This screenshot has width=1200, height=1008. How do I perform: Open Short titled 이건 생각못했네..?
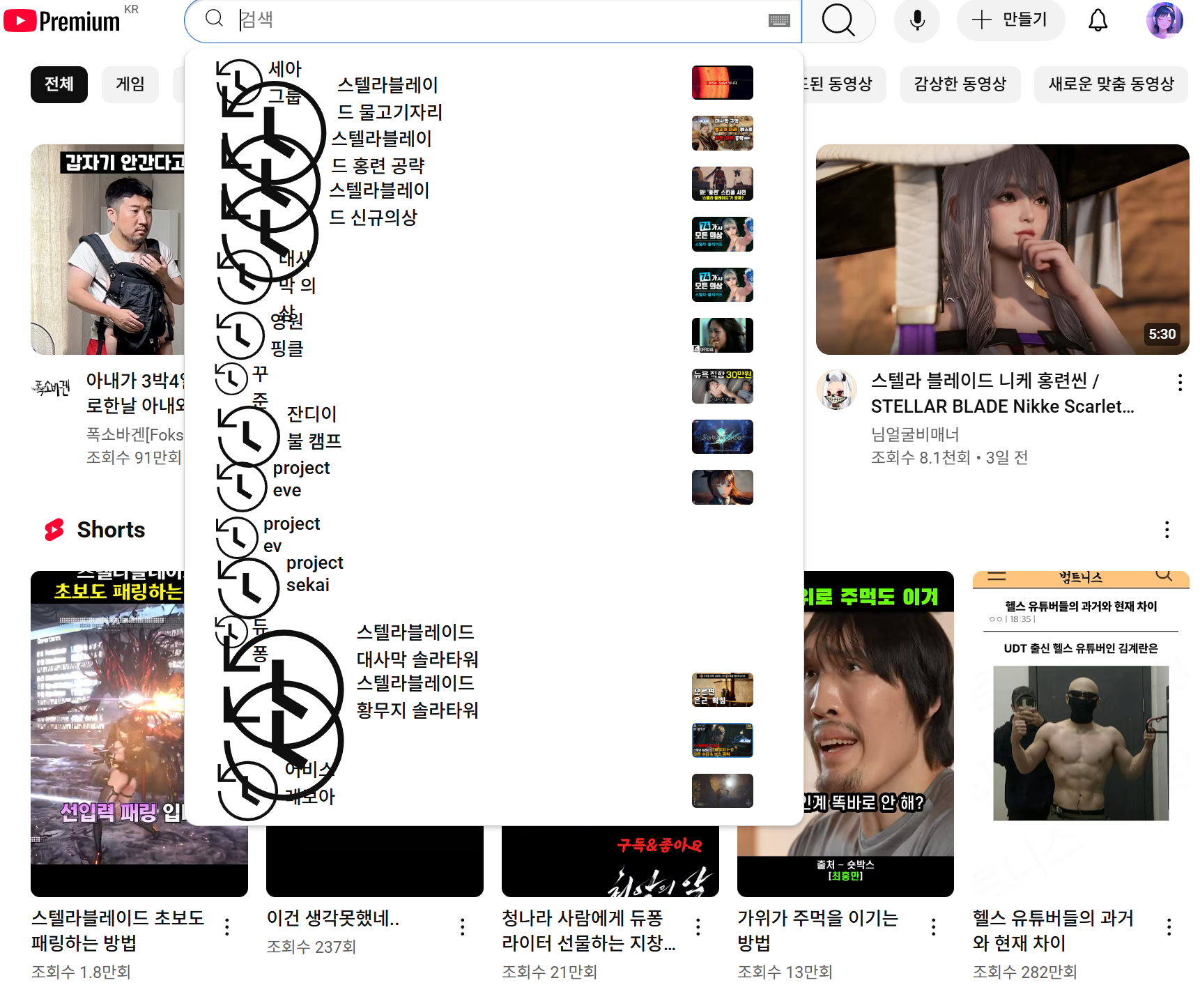tap(333, 918)
